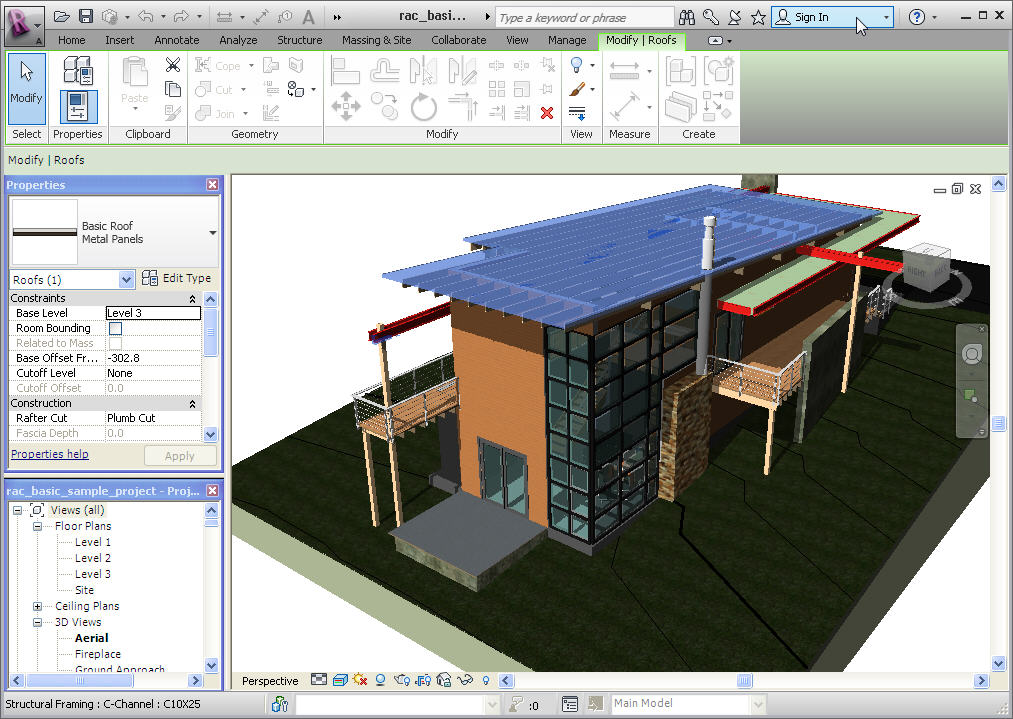
Task: Open the Properties help link
Action: 49,454
